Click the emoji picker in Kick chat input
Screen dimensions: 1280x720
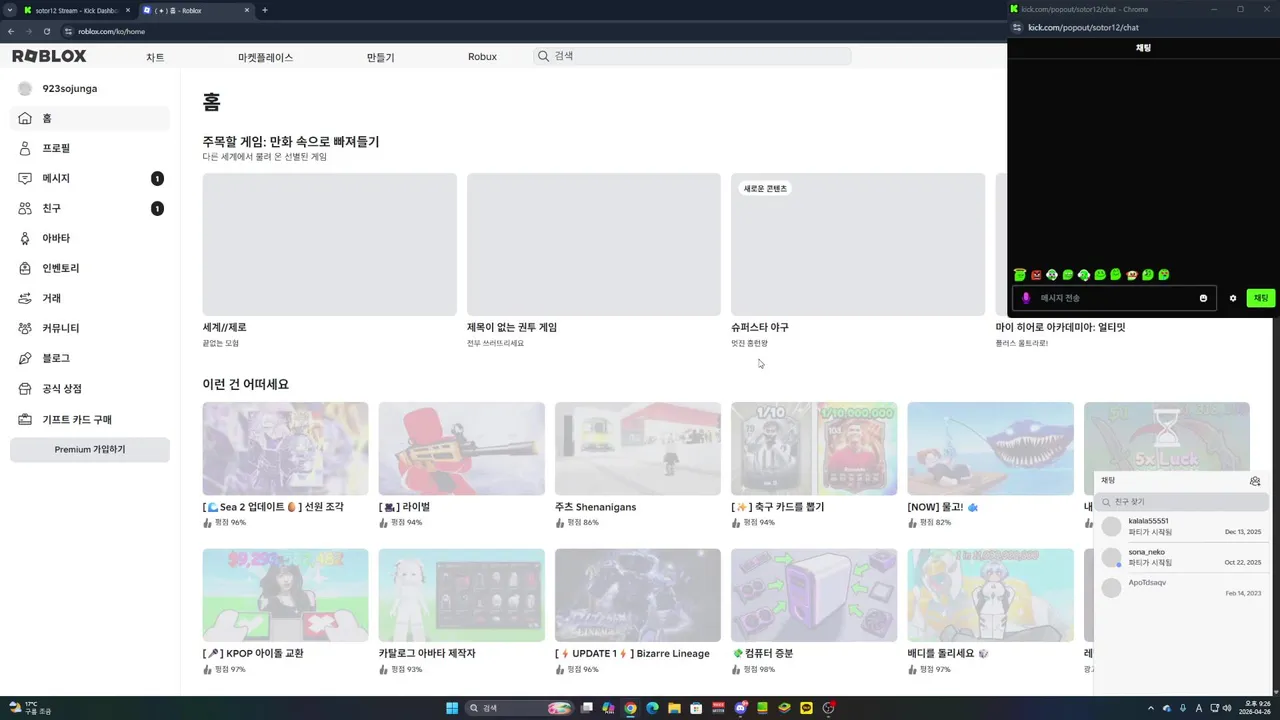click(1203, 298)
